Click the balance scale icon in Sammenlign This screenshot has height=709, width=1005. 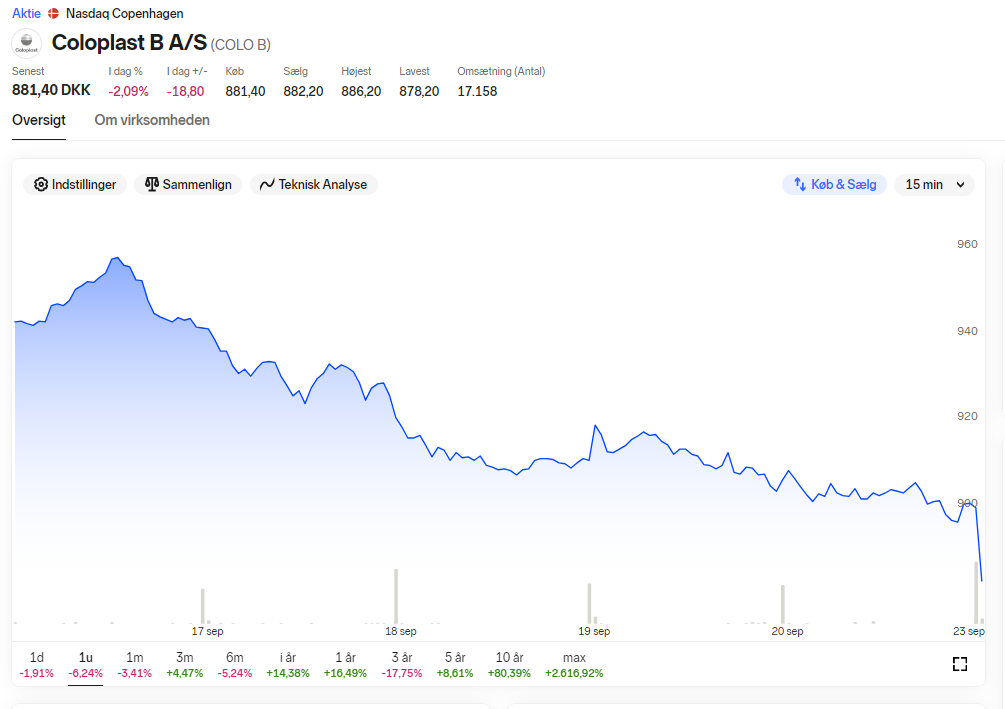pyautogui.click(x=151, y=185)
